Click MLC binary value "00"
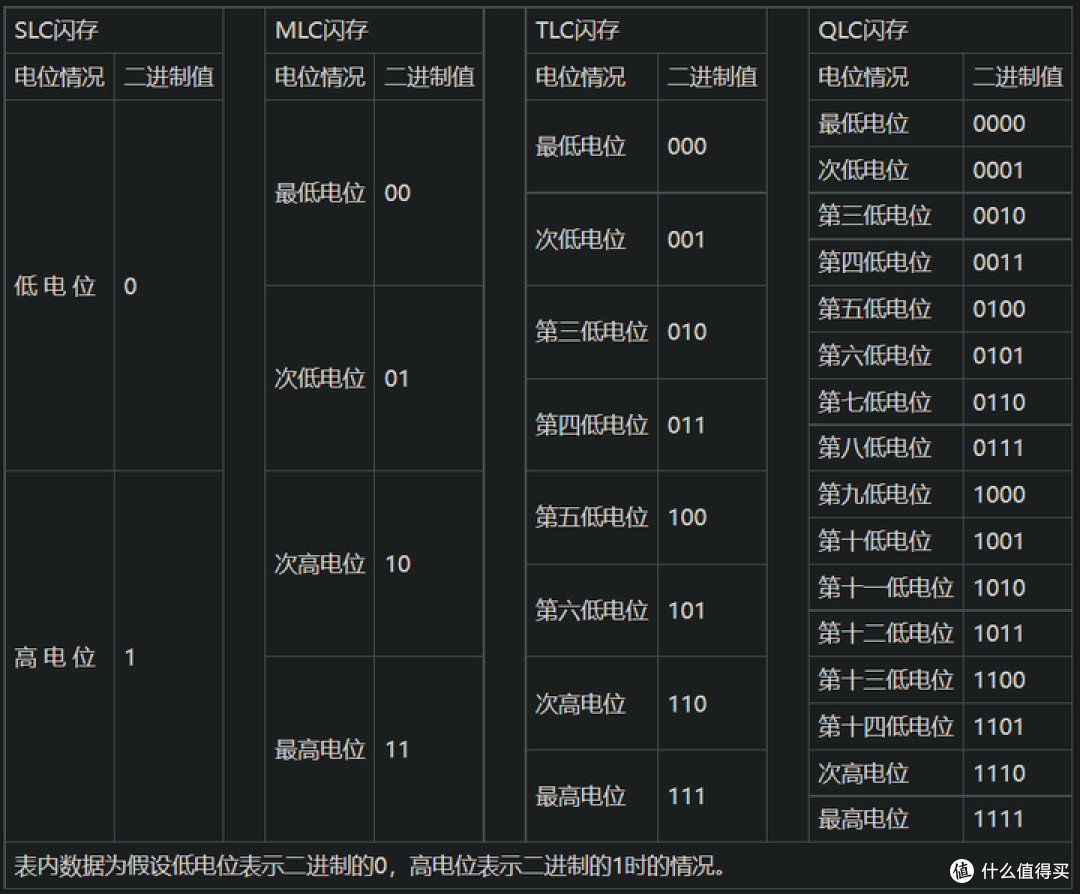This screenshot has height=894, width=1080. click(397, 193)
